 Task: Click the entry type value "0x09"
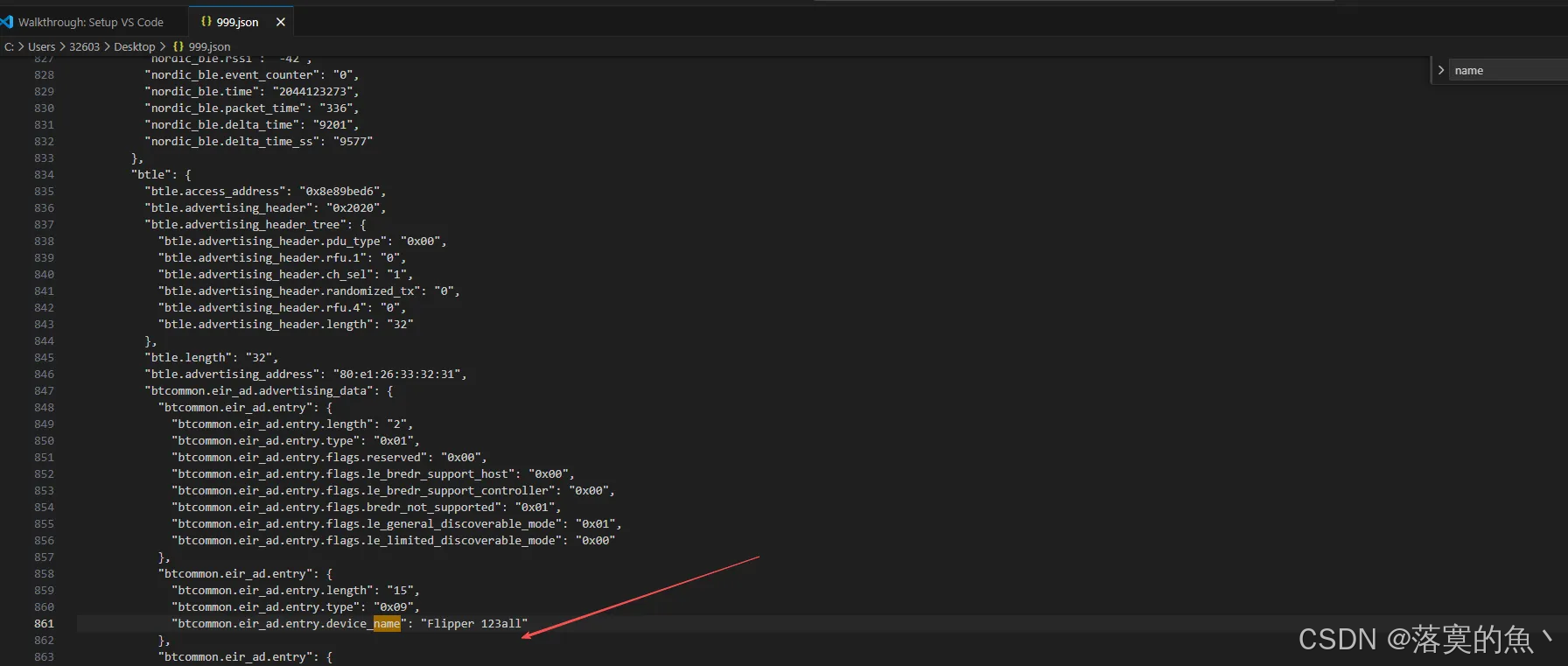394,606
